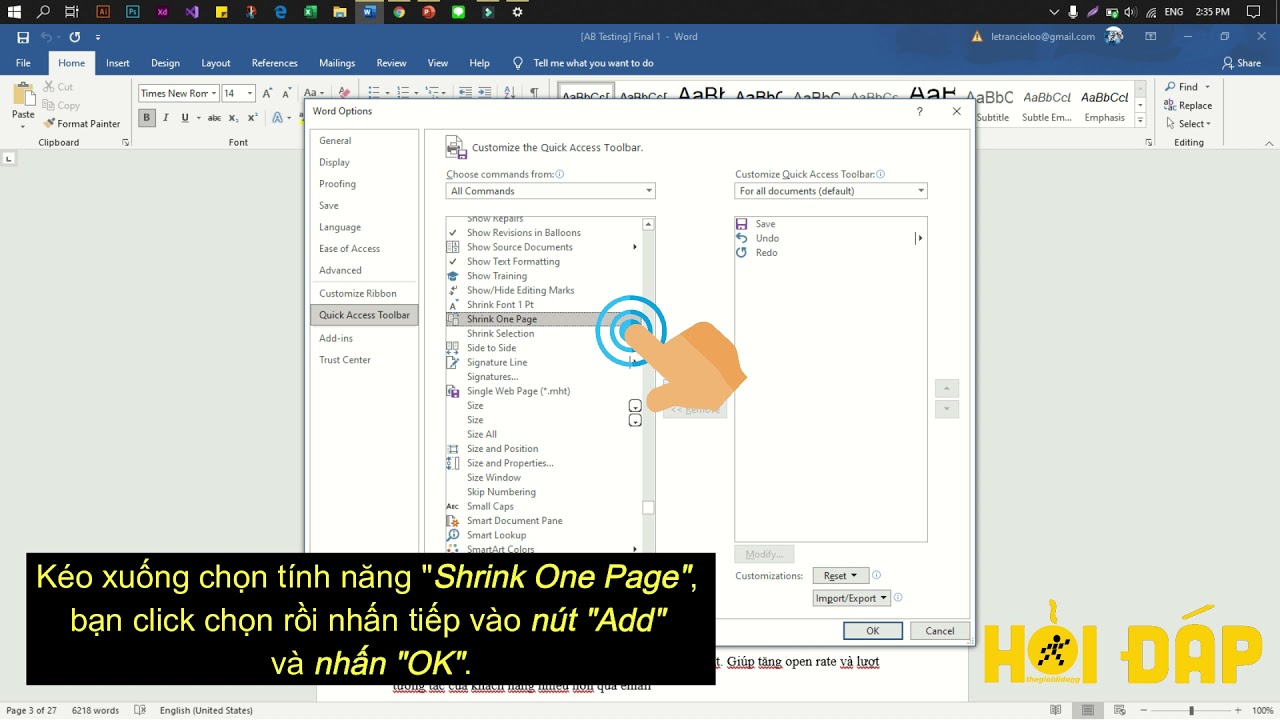Click the Redo icon in the title bar
The width and height of the screenshot is (1280, 720).
75,37
